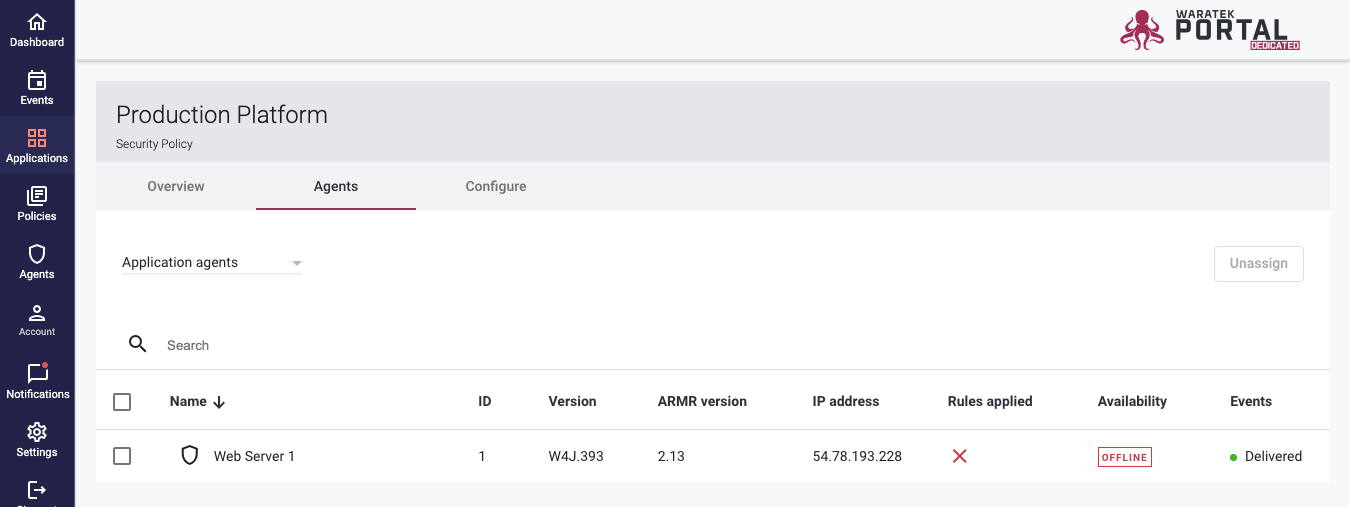Sort by the Name column header
Screen dimensions: 1350x507
[x=188, y=401]
